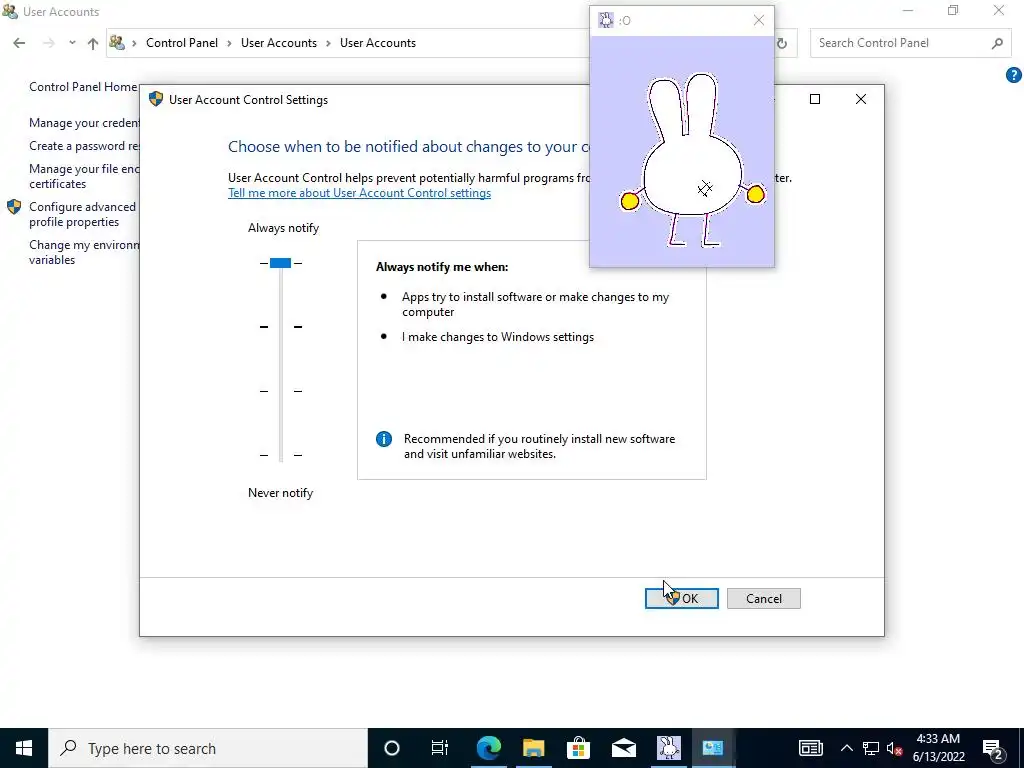1024x768 pixels.
Task: Open News and interests taskbar icon
Action: pyautogui.click(x=810, y=748)
